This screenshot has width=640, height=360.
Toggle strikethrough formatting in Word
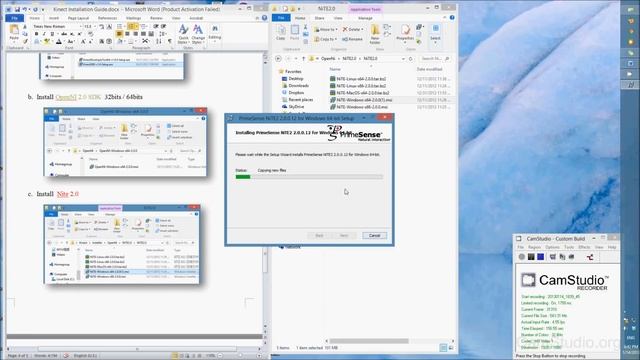(x=64, y=34)
